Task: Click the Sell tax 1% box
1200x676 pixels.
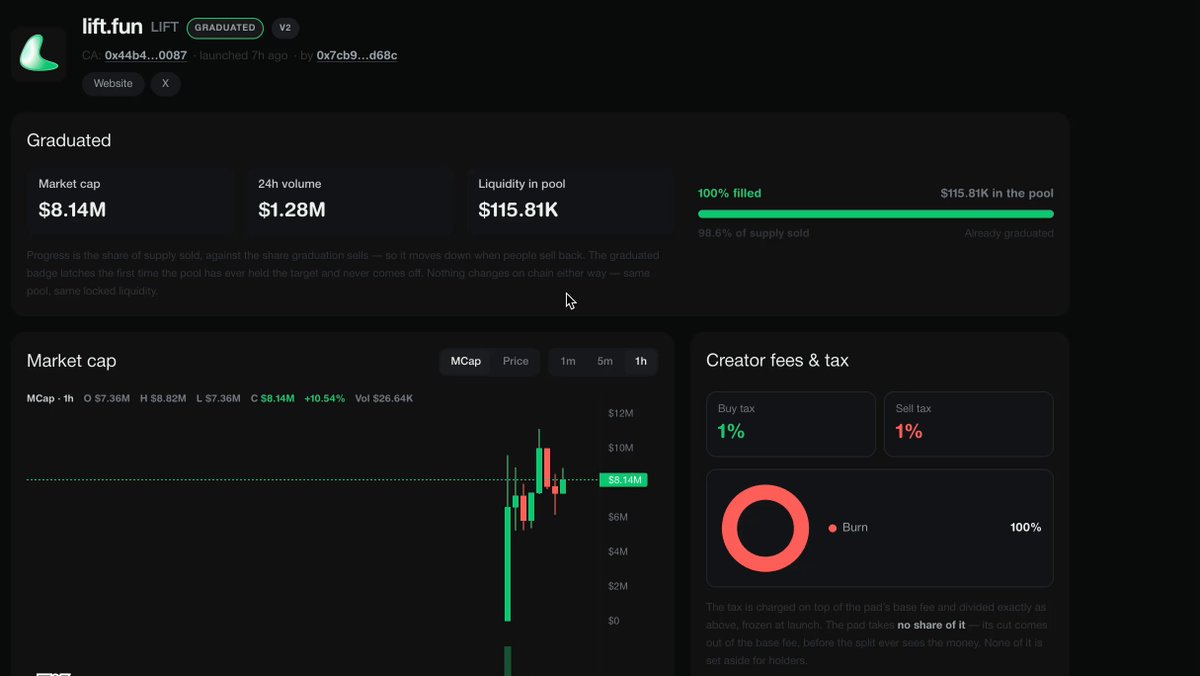Action: (x=969, y=424)
